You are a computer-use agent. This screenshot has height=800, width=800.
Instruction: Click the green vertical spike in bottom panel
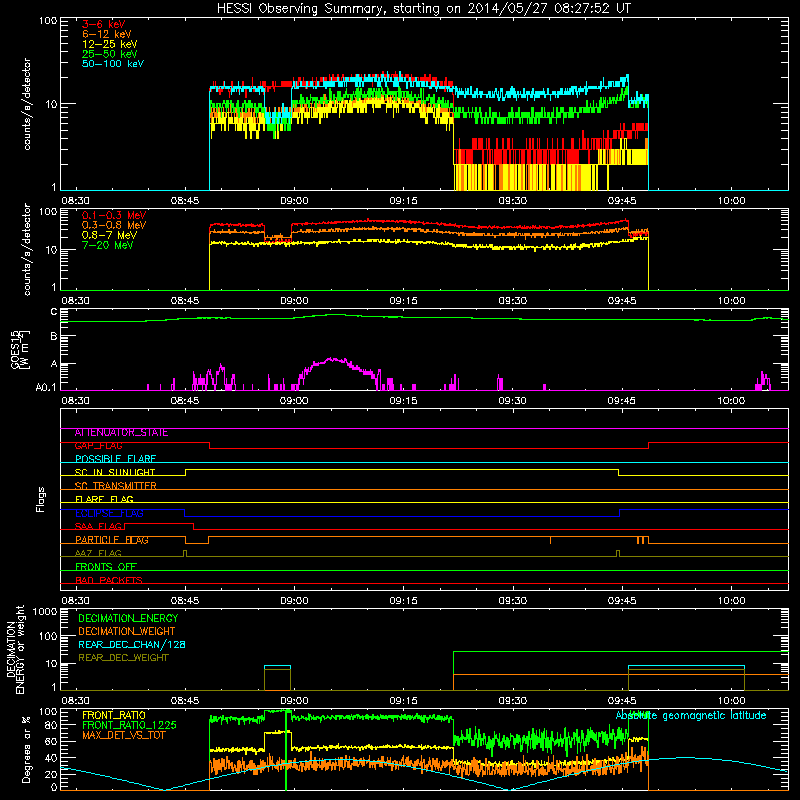(x=286, y=750)
